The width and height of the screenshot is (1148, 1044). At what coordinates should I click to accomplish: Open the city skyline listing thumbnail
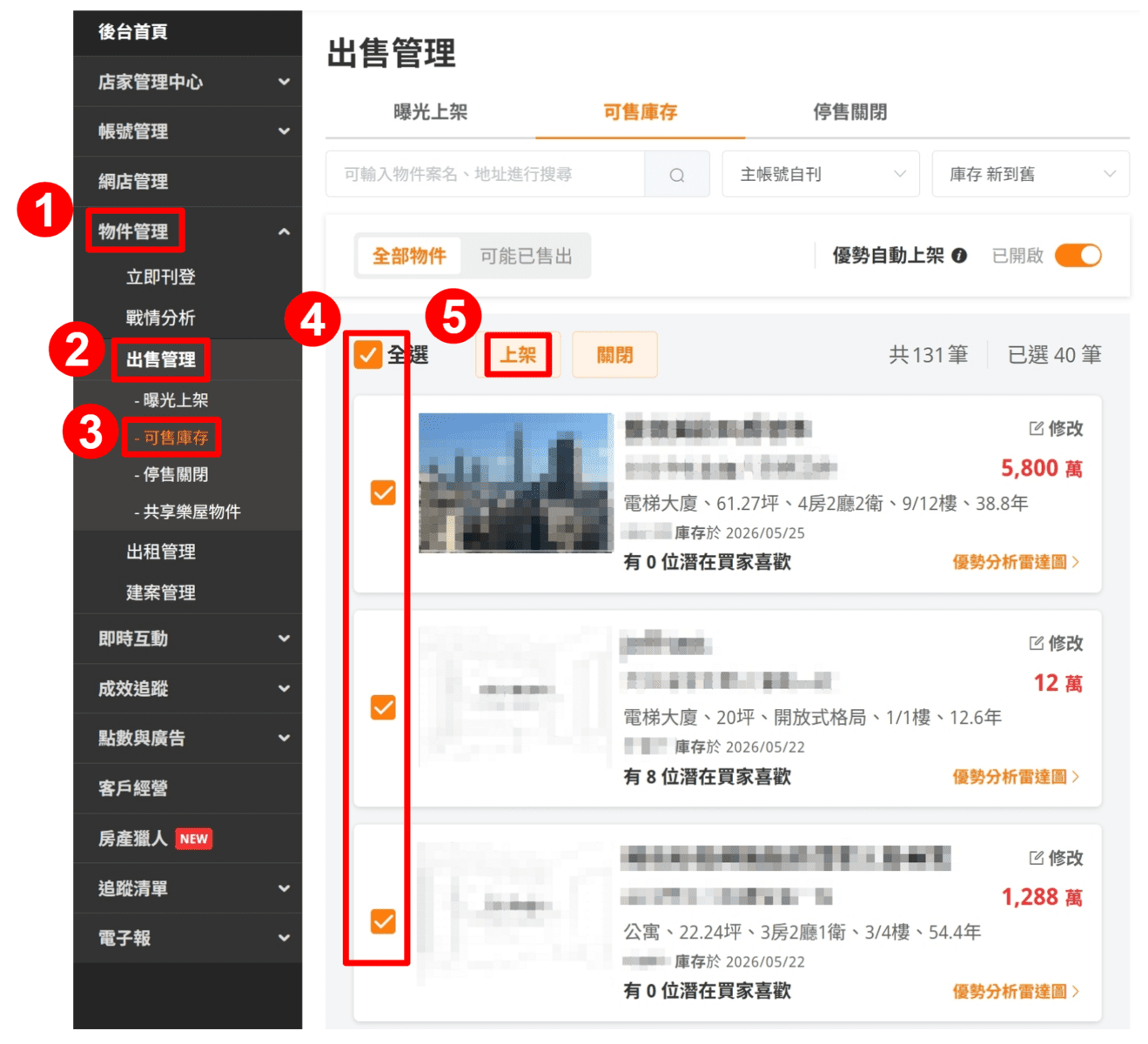pos(516,483)
